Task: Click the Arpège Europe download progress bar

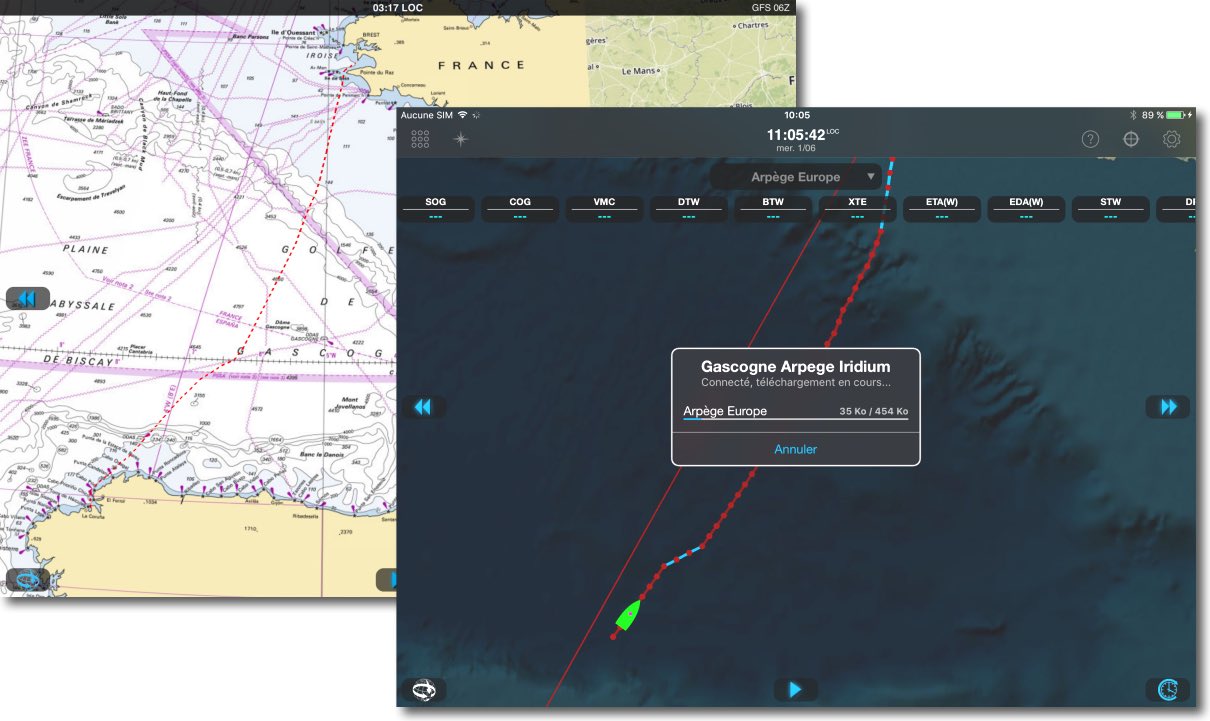Action: coord(795,419)
